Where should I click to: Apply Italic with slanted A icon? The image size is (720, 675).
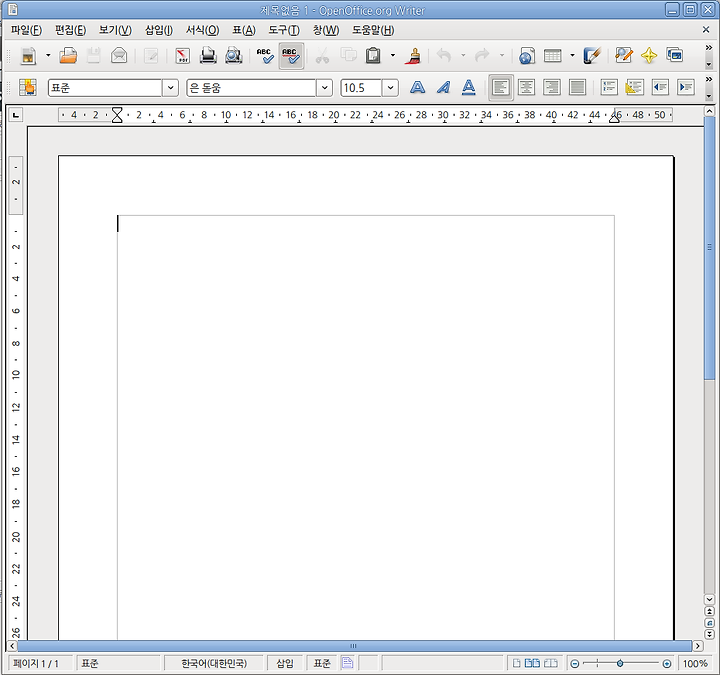tap(443, 87)
